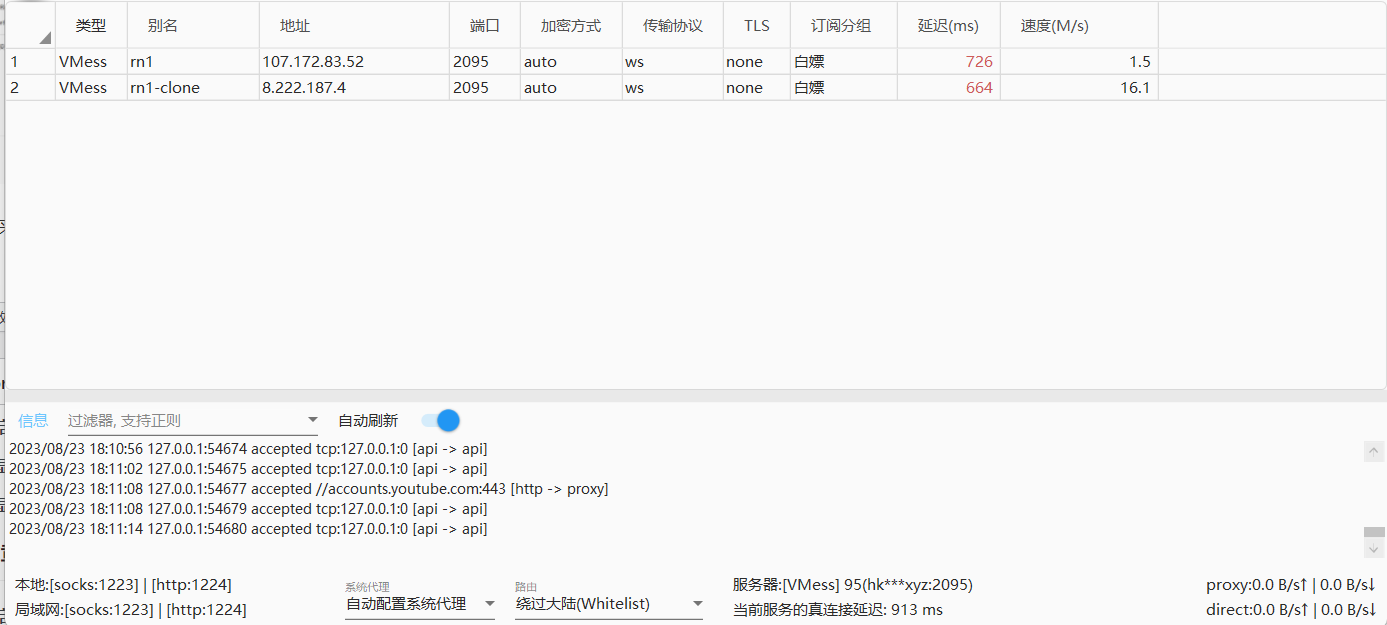The image size is (1387, 625).
Task: Toggle the 自动刷新 switch
Action: pyautogui.click(x=441, y=421)
